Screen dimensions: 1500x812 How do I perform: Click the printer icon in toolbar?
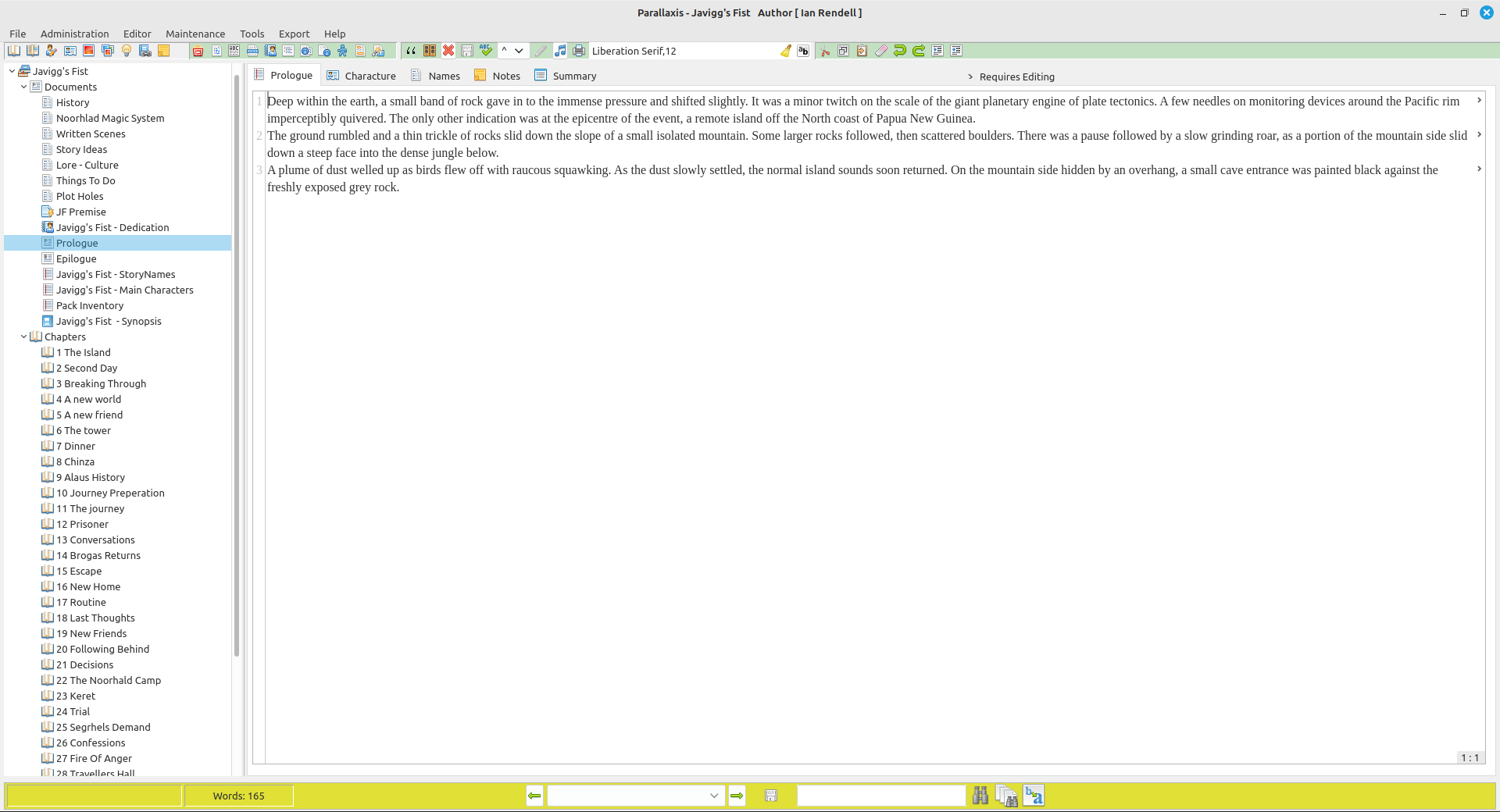click(x=579, y=51)
